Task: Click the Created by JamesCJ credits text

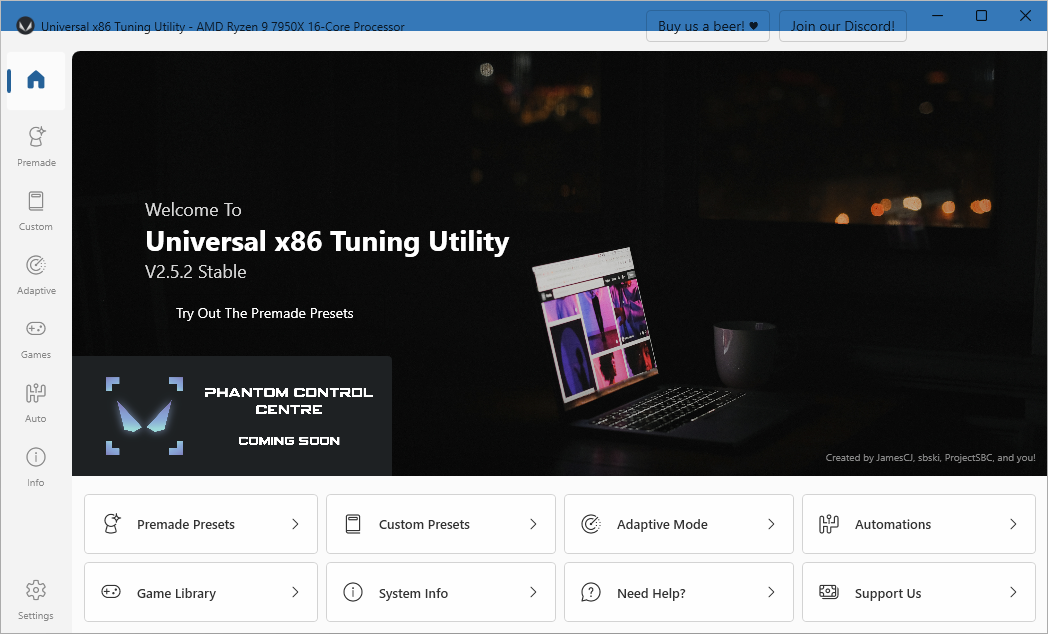Action: click(x=930, y=458)
